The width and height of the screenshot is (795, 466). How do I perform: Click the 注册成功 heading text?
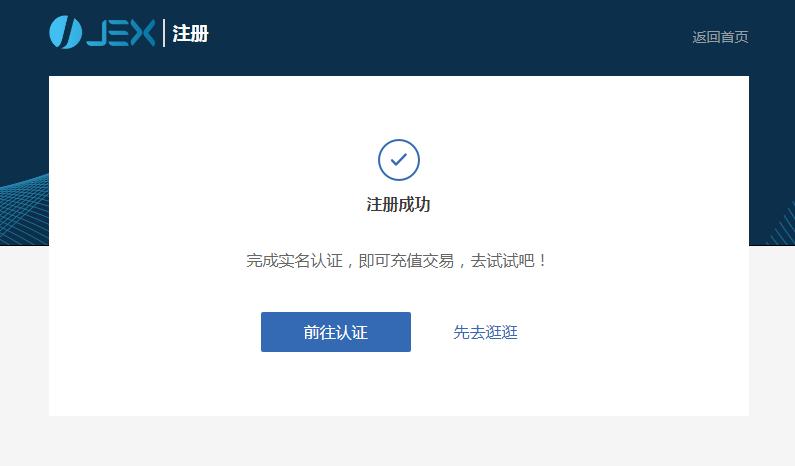[399, 205]
